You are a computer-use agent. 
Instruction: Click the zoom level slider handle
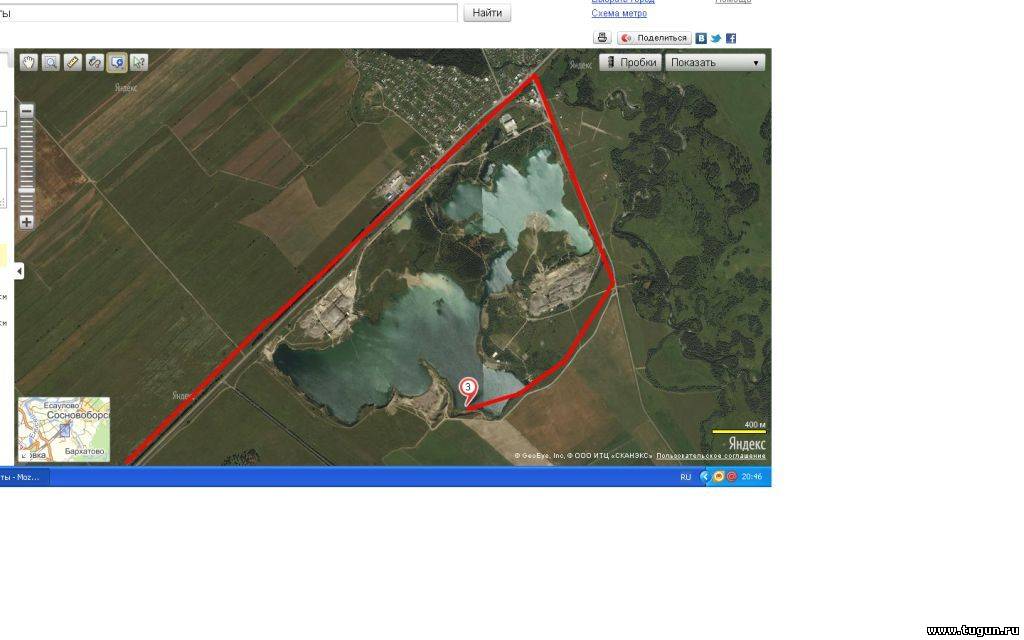(26, 190)
